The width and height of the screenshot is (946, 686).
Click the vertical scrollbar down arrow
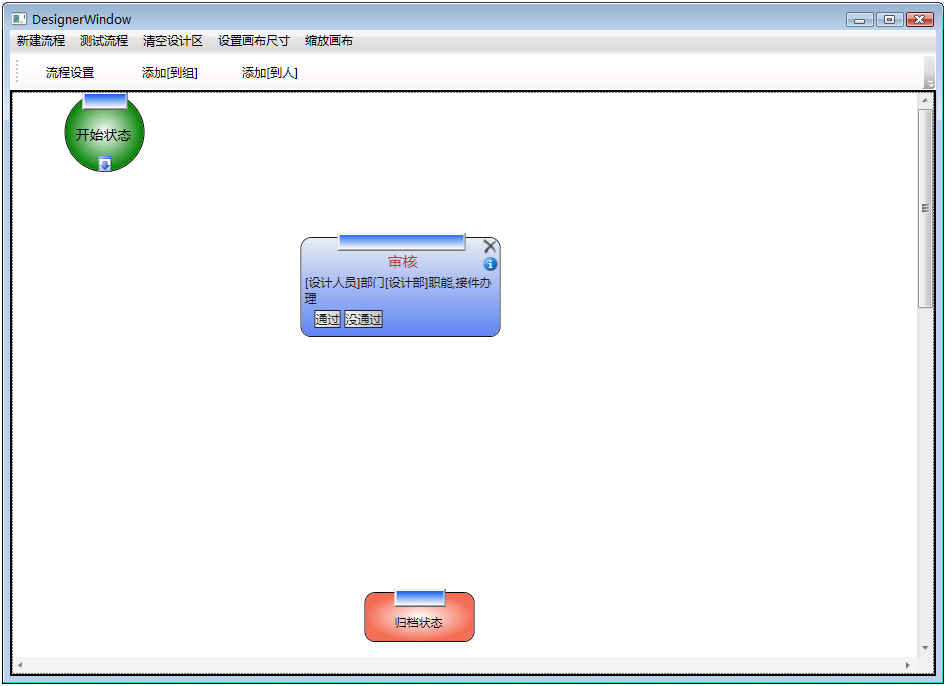[x=925, y=648]
